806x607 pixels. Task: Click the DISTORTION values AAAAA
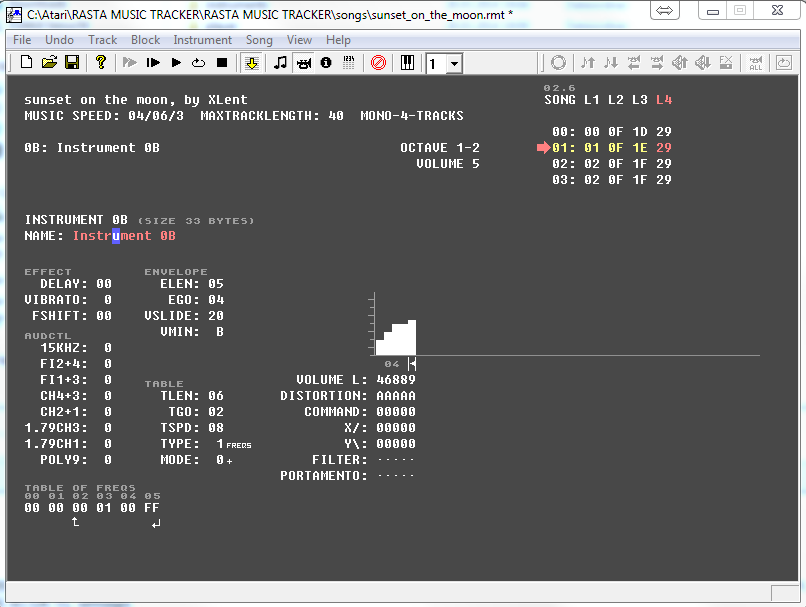(396, 396)
